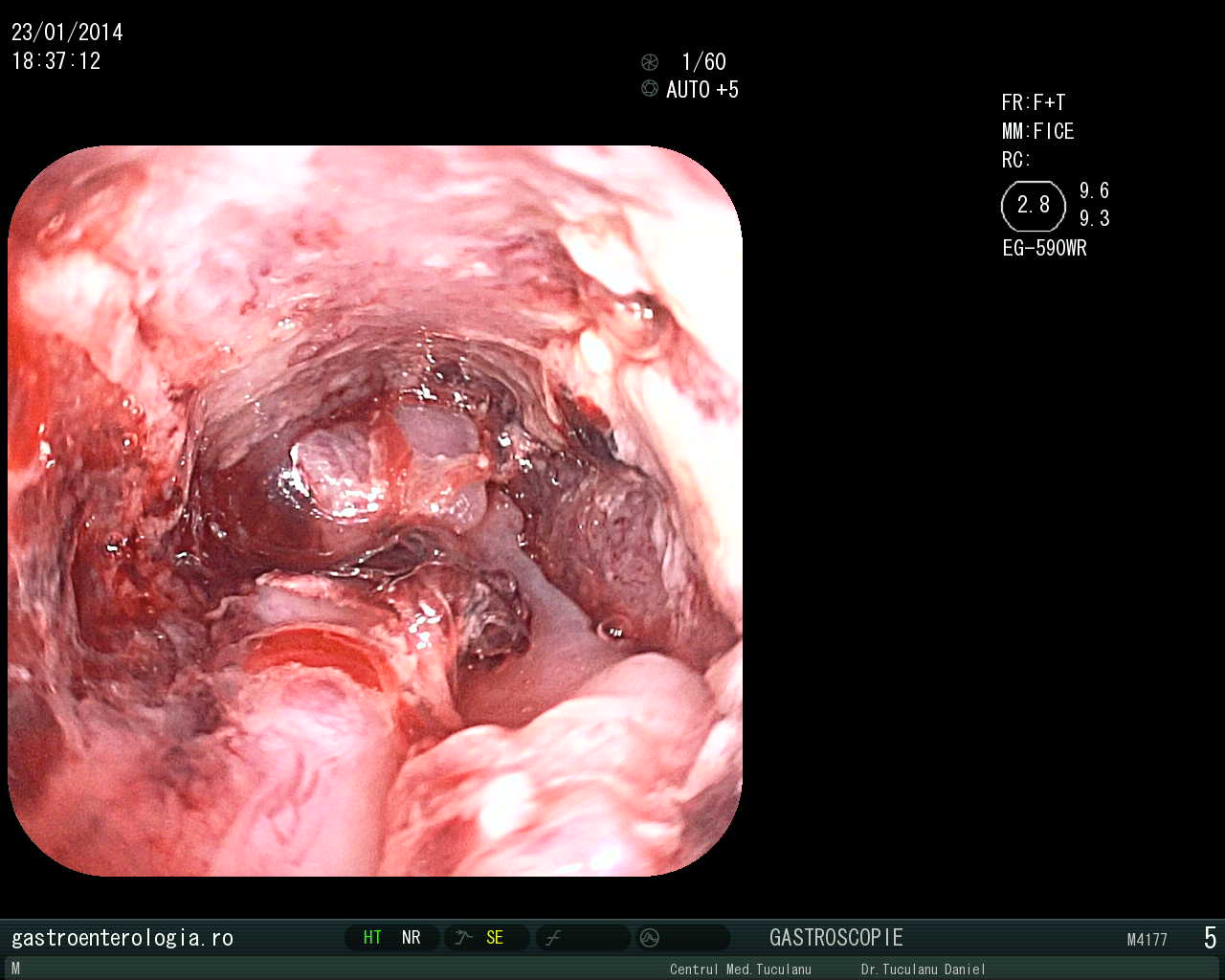This screenshot has height=980, width=1225.
Task: Click the tone curve icon in status bar
Action: point(553,938)
